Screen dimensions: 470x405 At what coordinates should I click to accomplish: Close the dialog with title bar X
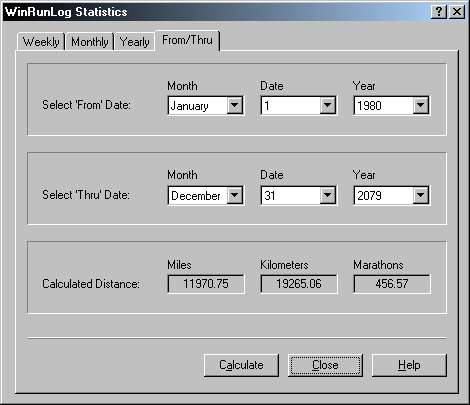(x=457, y=12)
